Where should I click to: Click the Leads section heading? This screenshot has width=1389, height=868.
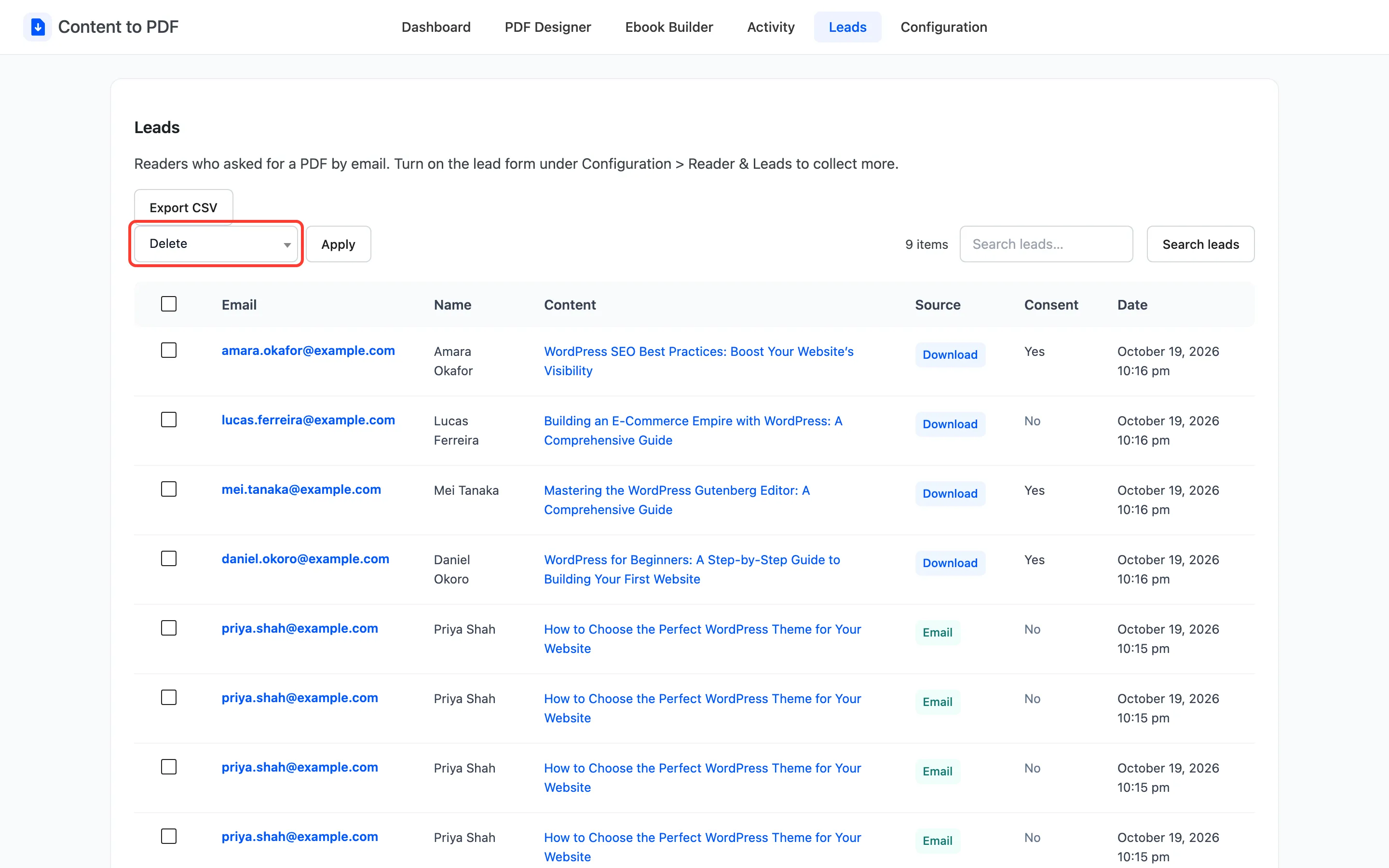(x=157, y=127)
